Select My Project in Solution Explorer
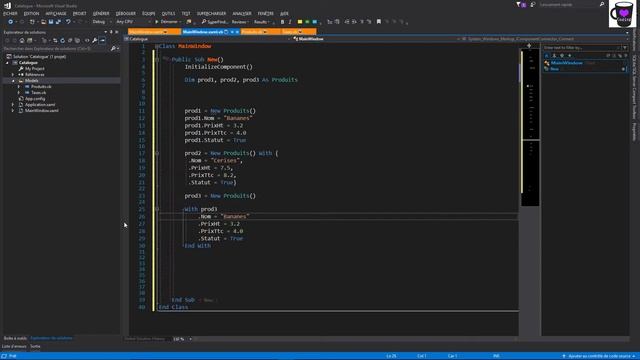This screenshot has width=640, height=360. coord(34,69)
